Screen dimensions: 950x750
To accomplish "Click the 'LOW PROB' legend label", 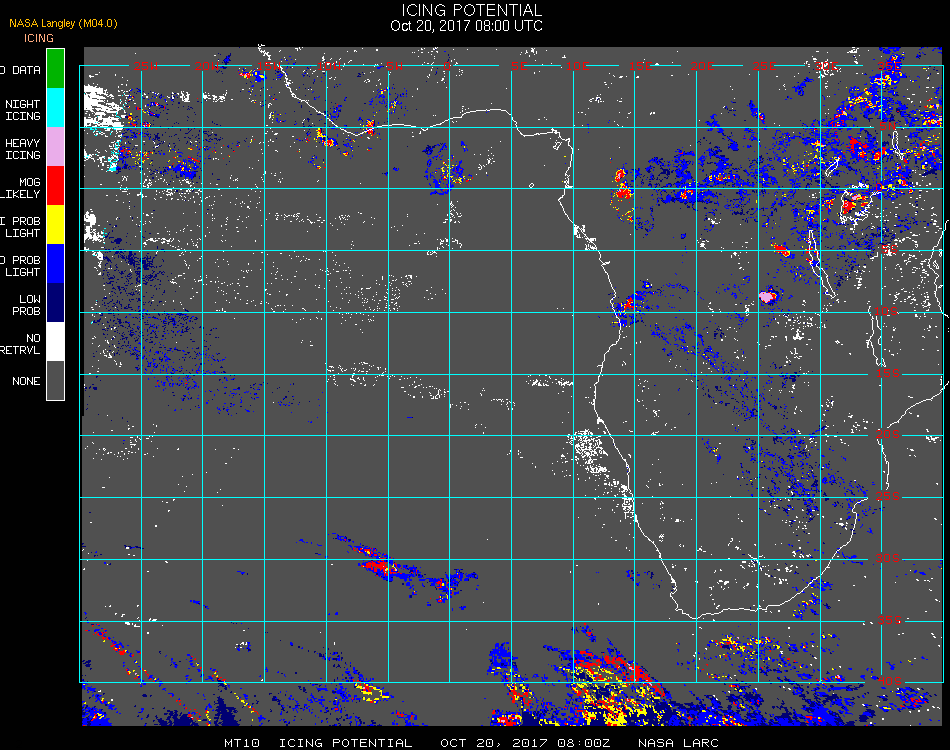I will tap(27, 305).
